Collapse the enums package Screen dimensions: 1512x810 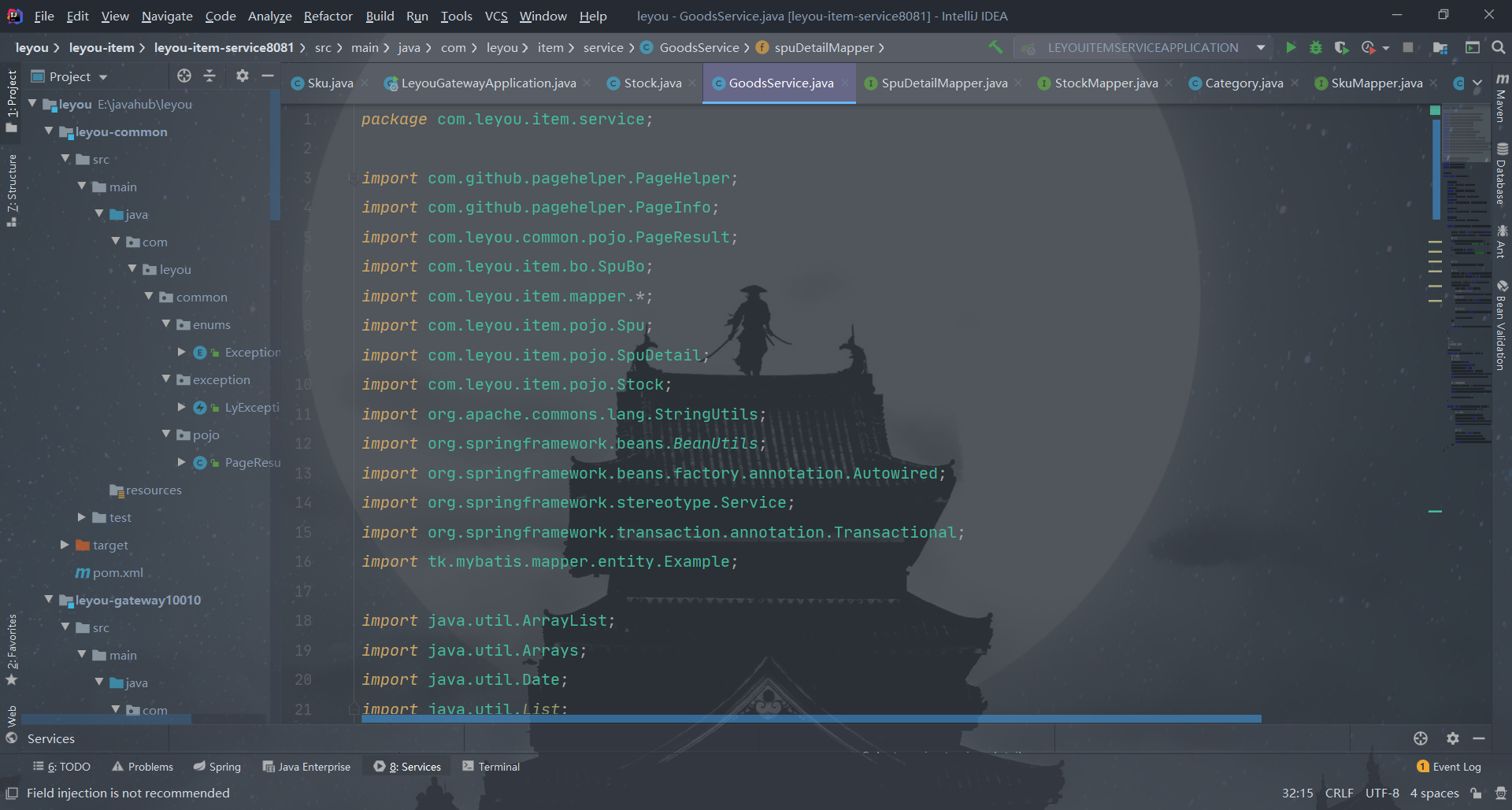tap(166, 324)
